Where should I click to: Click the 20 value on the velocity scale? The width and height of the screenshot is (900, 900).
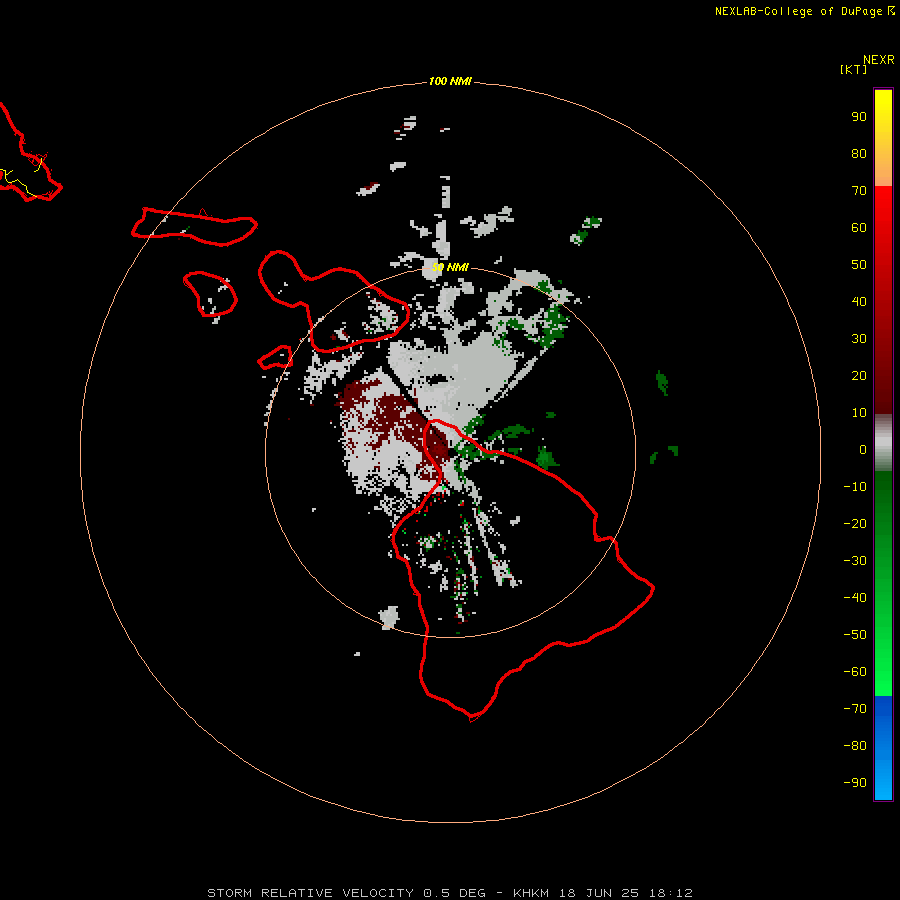click(x=859, y=376)
